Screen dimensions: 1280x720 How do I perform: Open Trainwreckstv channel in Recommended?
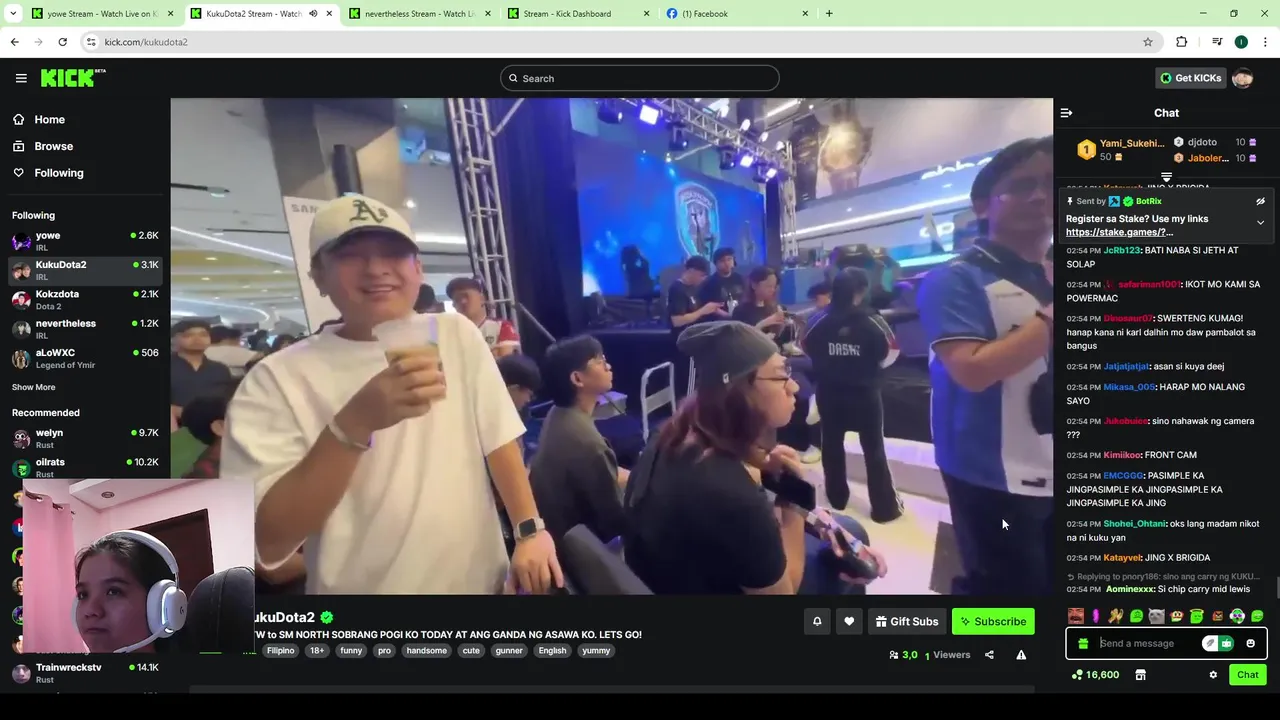click(x=85, y=672)
